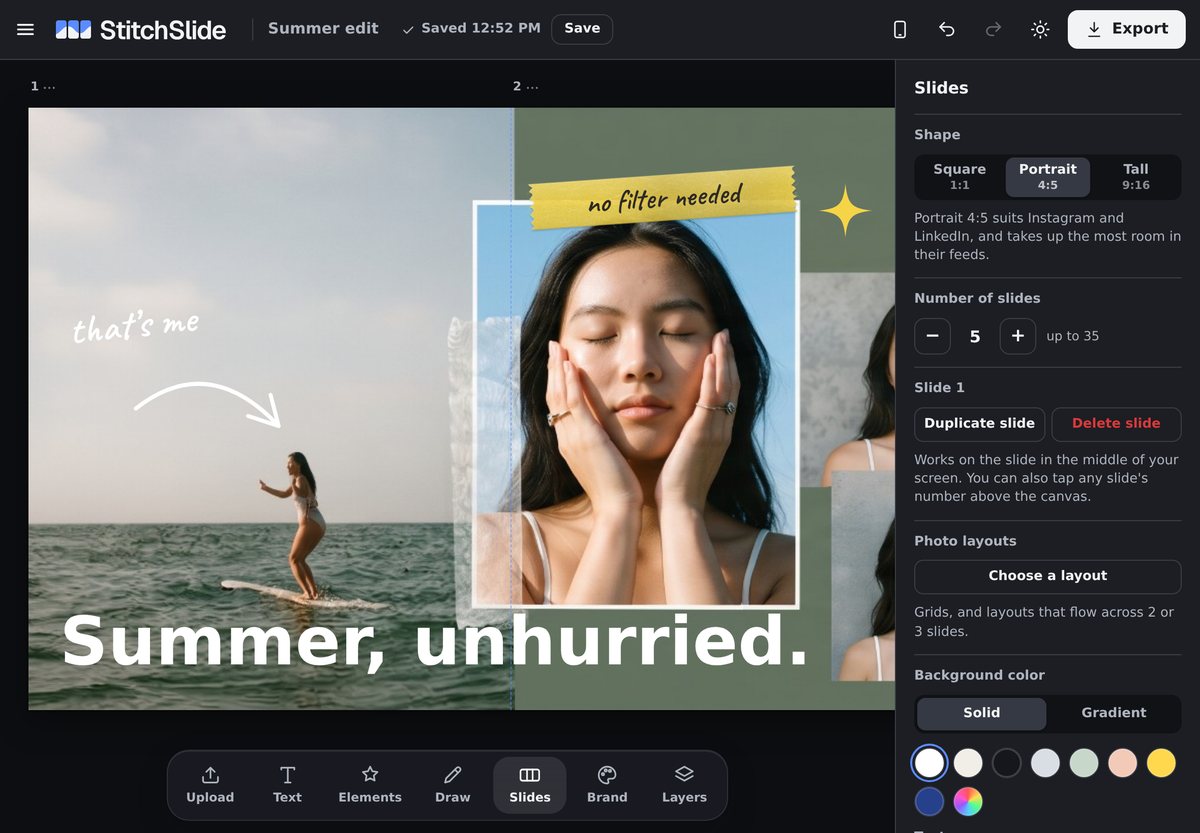
Task: Open the Brand palette tool
Action: [607, 785]
